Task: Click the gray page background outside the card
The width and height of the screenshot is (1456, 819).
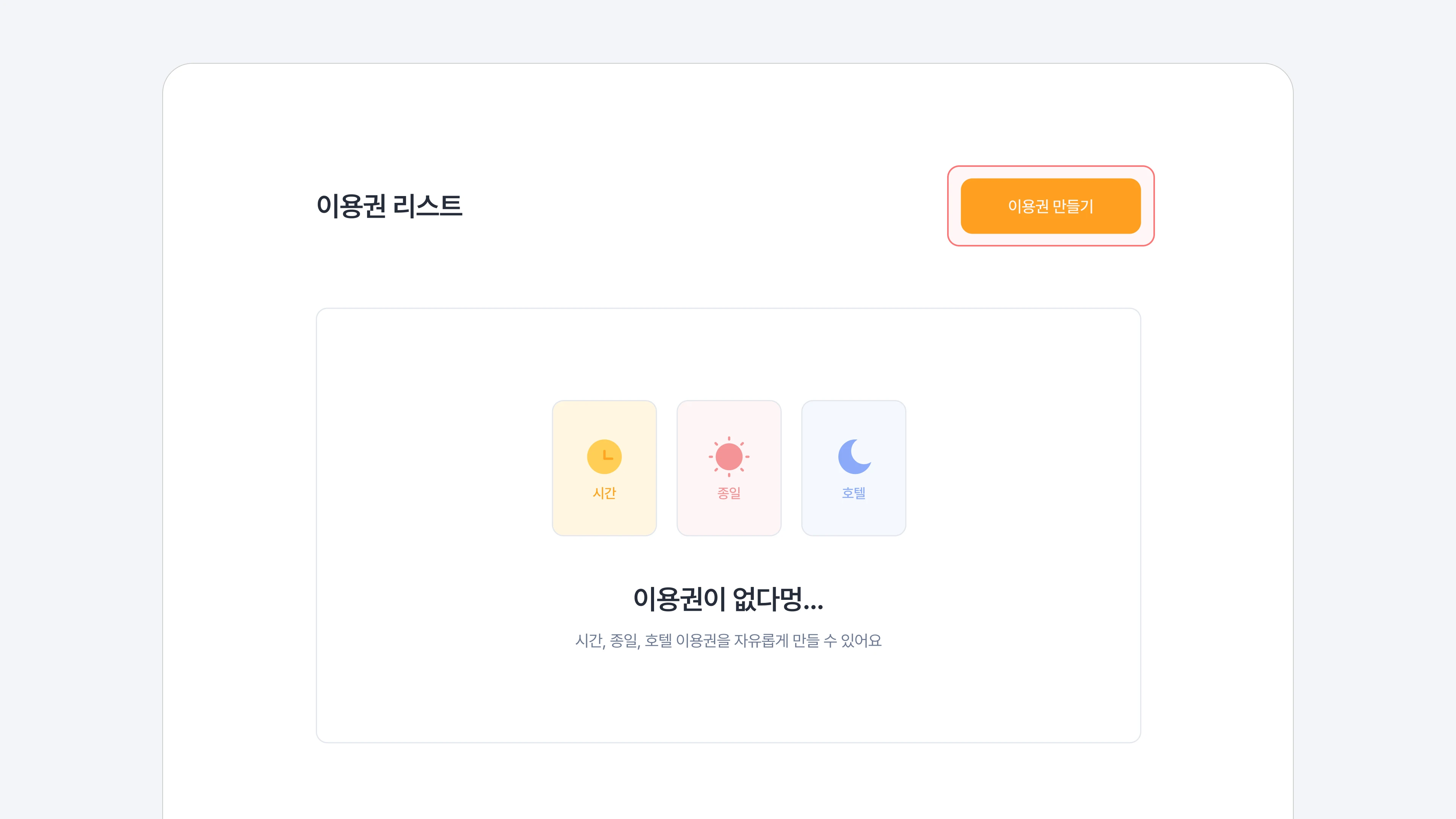Action: click(79, 395)
